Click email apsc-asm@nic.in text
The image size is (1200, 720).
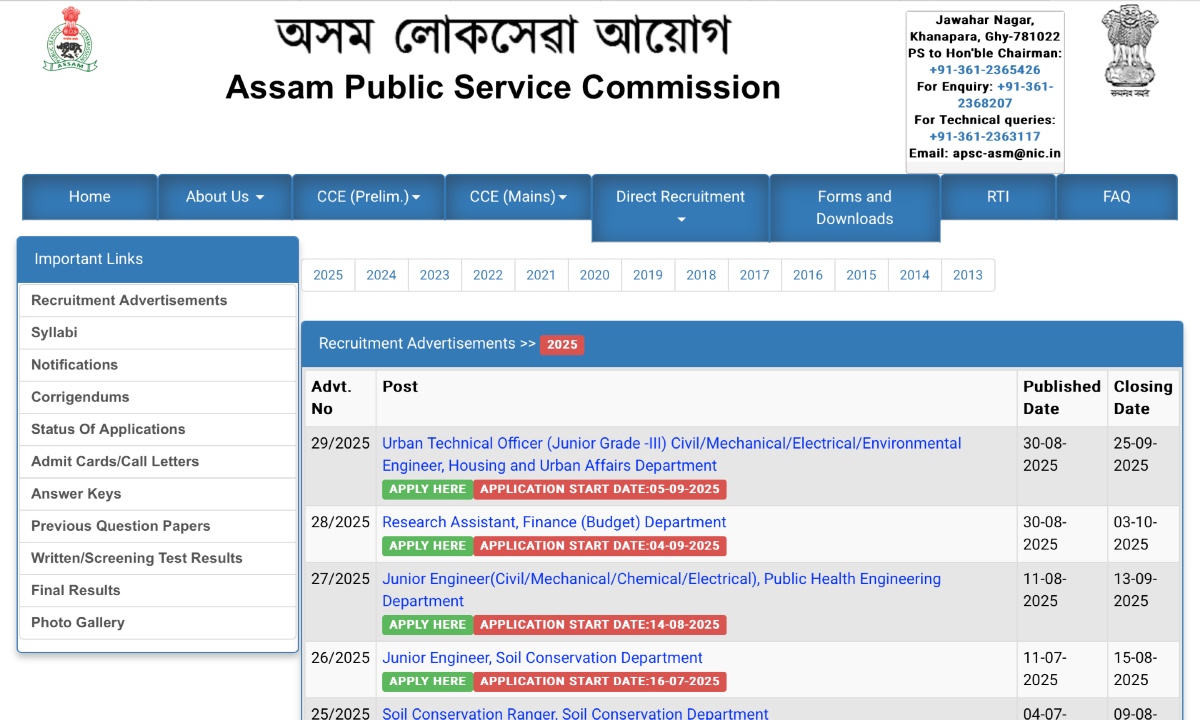pyautogui.click(x=1007, y=153)
